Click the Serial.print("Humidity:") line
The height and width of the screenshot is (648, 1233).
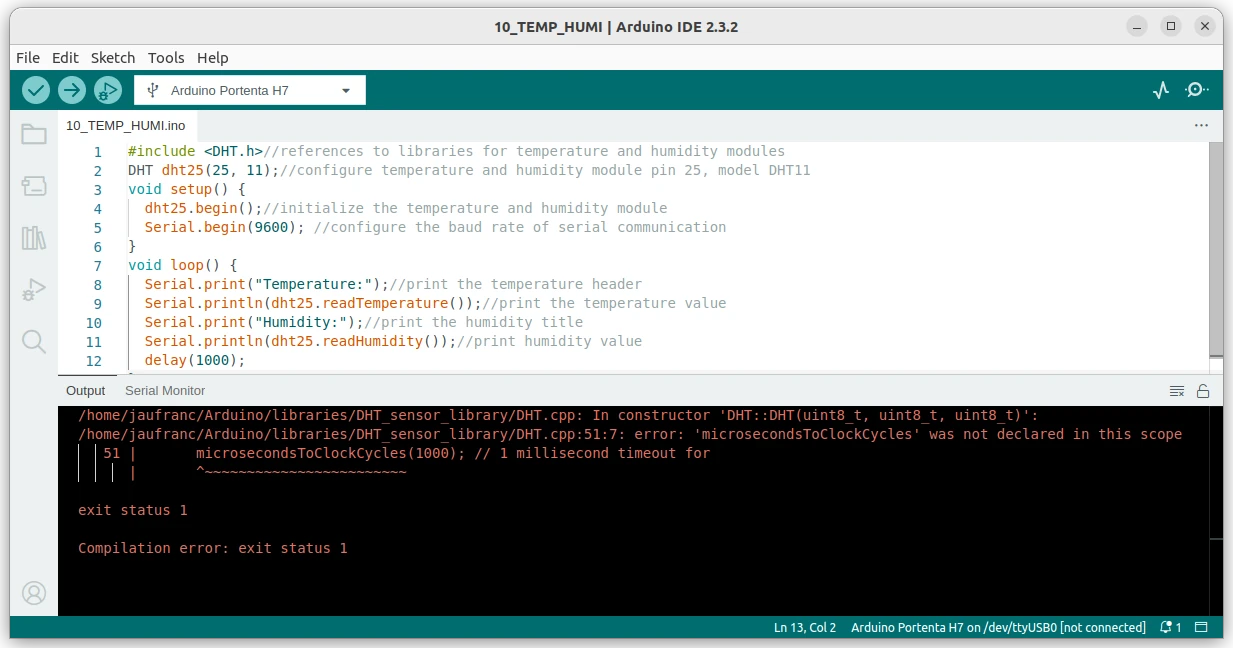(x=363, y=323)
